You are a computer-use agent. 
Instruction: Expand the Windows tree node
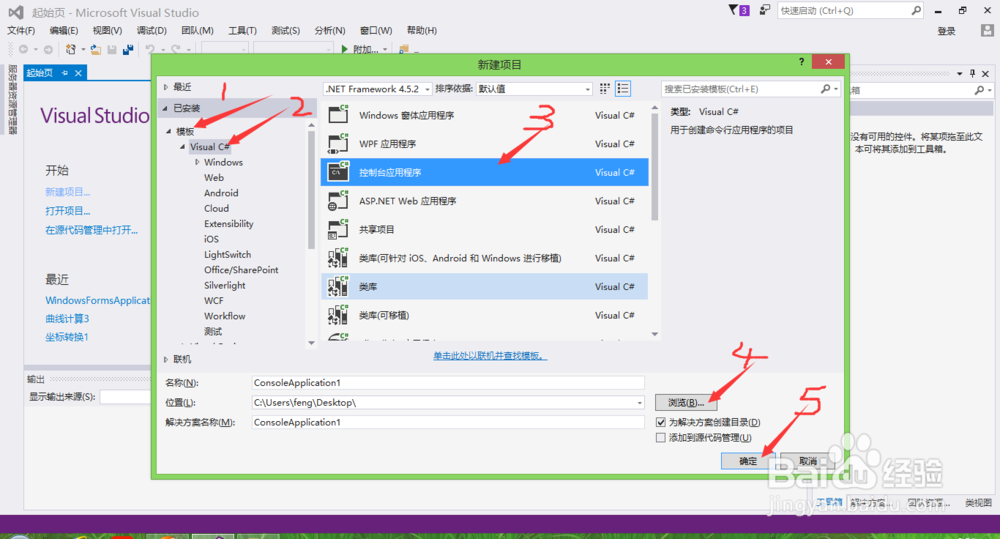pyautogui.click(x=197, y=162)
